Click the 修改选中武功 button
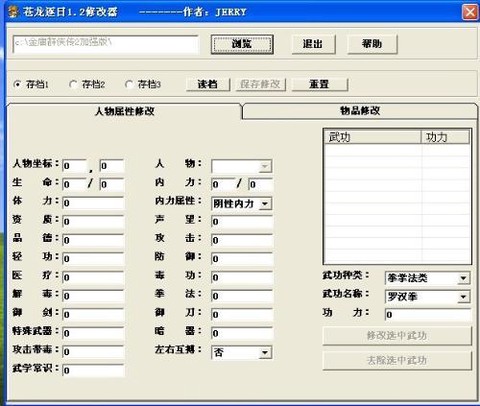The width and height of the screenshot is (480, 406). [x=397, y=336]
